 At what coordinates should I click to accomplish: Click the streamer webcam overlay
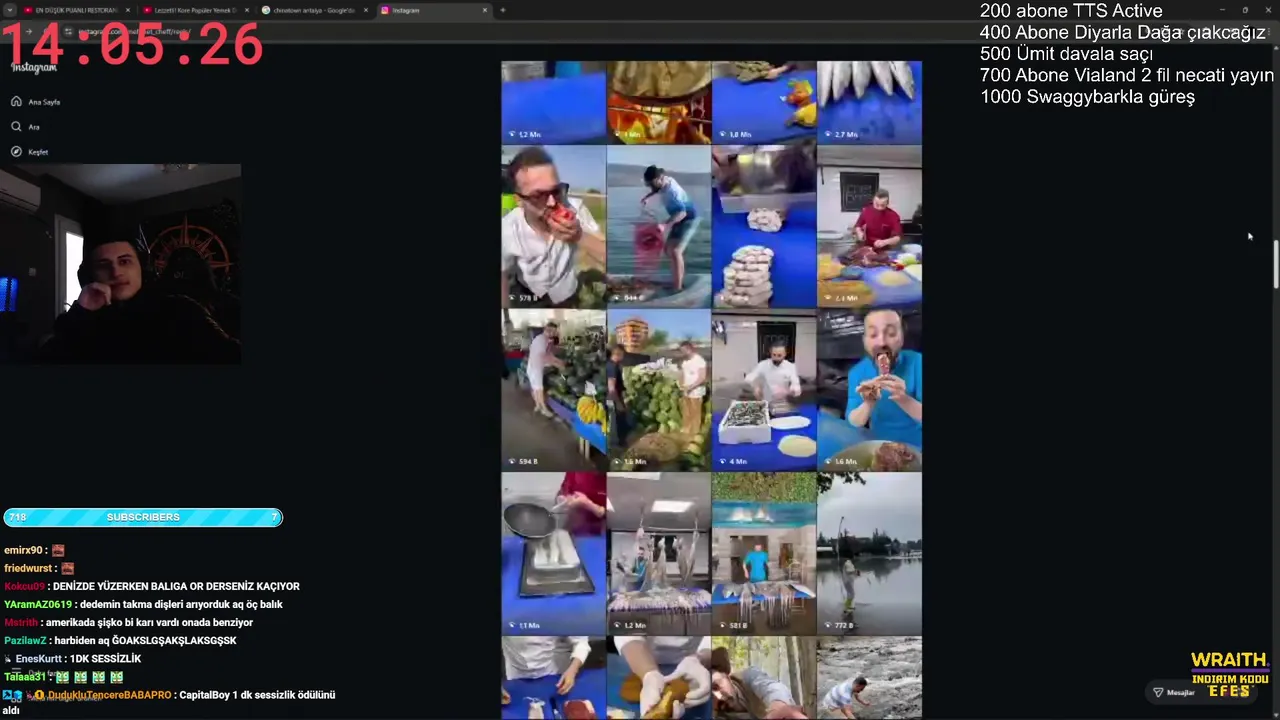pos(120,264)
